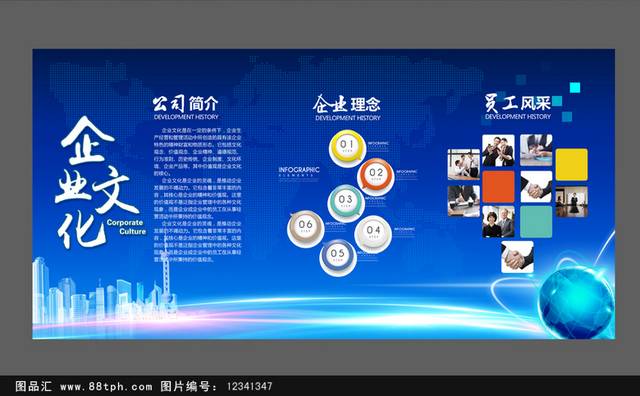Click the 图品汇 brand name
640x396 pixels.
[x=33, y=386]
